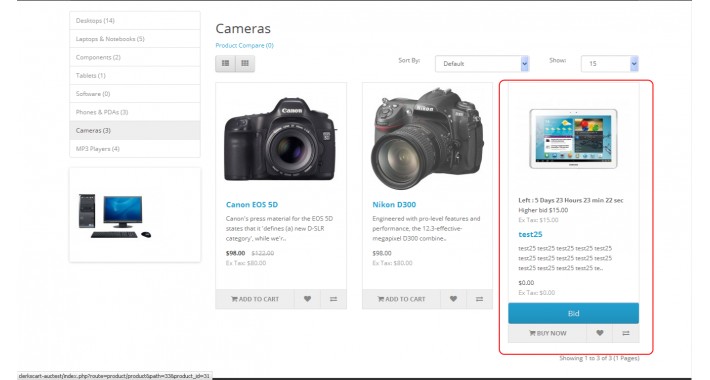
Task: Select the auction time left text
Action: click(571, 200)
